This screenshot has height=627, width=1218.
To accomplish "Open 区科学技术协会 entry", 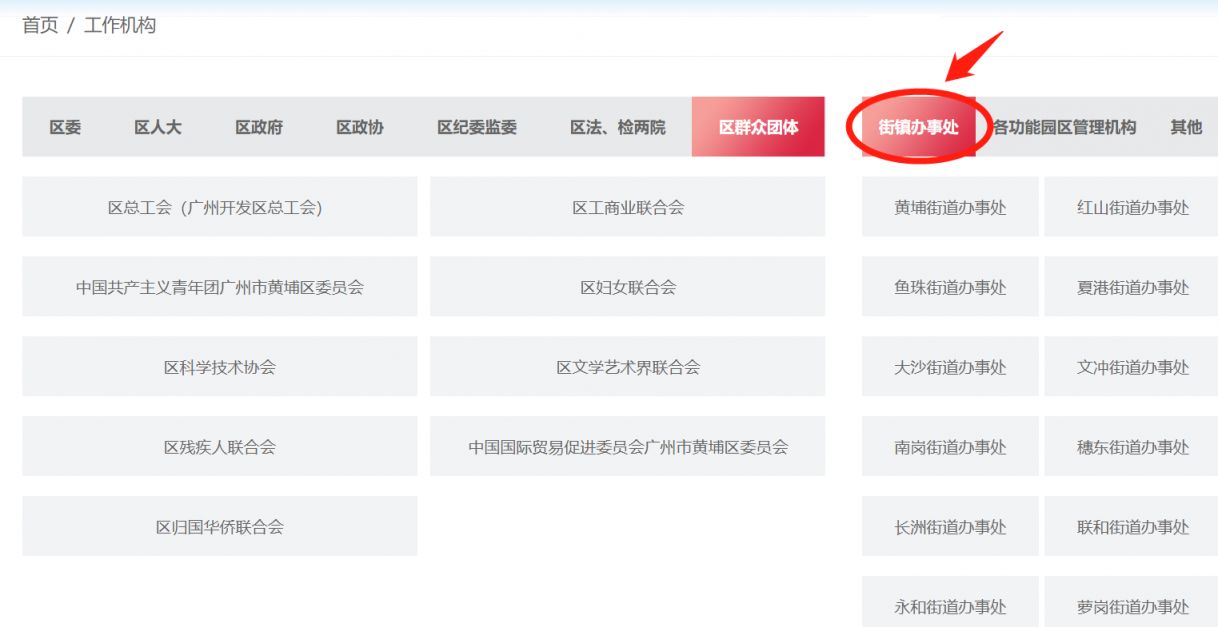I will point(220,367).
